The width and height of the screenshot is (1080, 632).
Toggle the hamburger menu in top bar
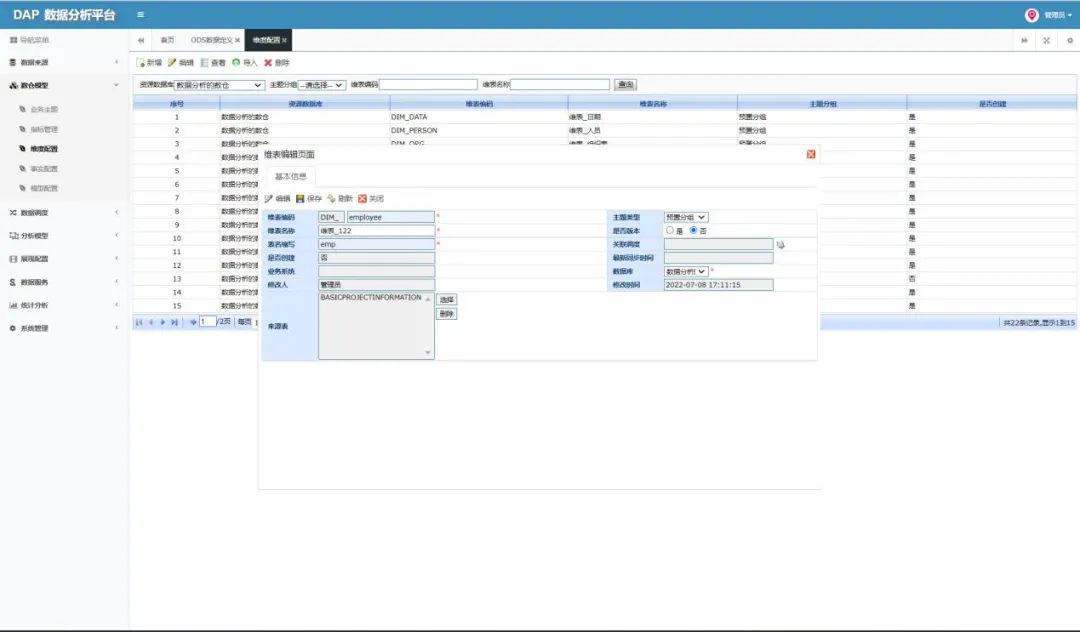141,14
